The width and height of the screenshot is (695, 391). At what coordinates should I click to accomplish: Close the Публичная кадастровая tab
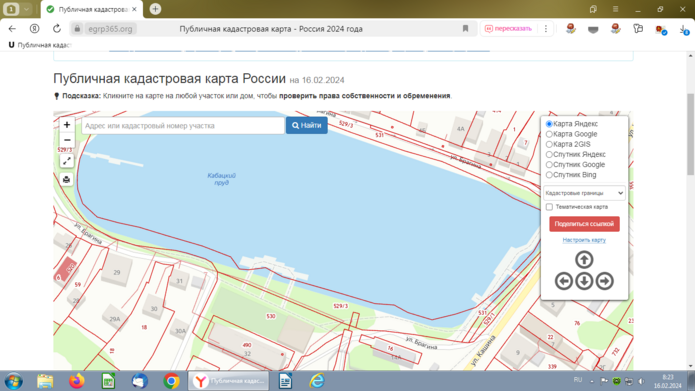tap(134, 9)
